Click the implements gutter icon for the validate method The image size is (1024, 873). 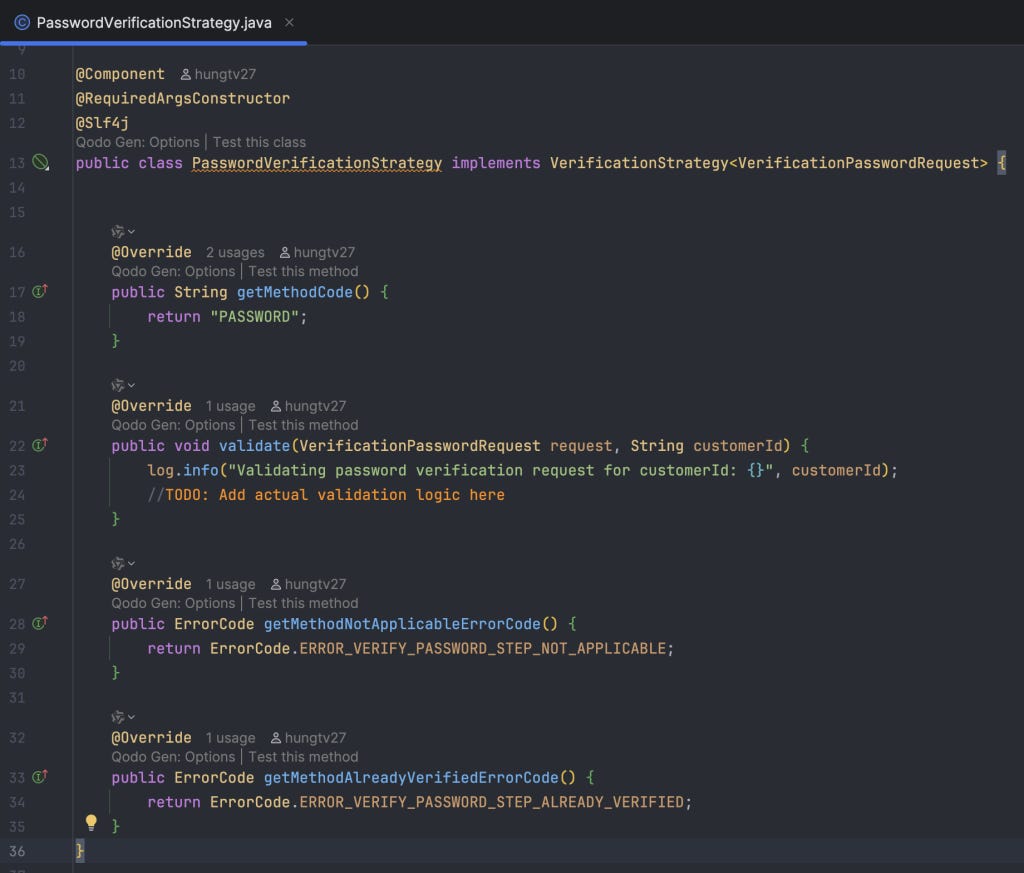(40, 445)
